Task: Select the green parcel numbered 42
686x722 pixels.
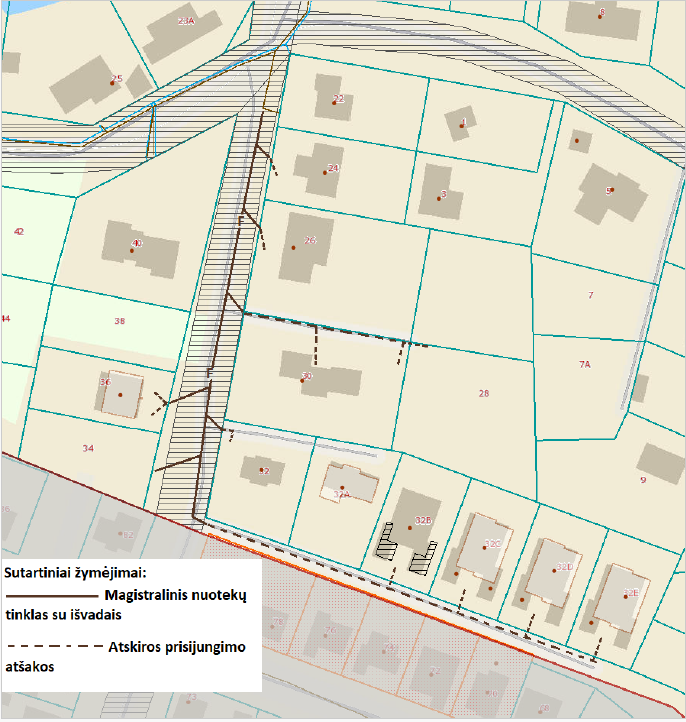Action: click(x=18, y=231)
